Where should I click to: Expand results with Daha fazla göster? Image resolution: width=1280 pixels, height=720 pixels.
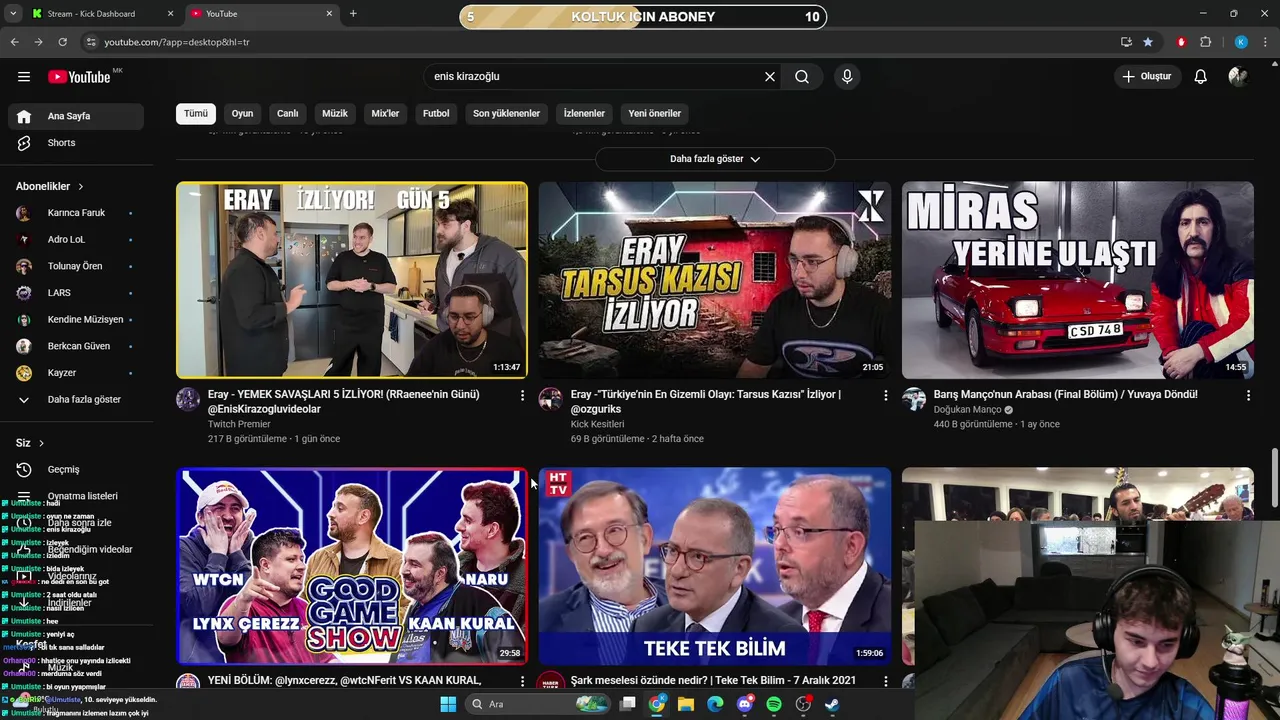tap(715, 159)
